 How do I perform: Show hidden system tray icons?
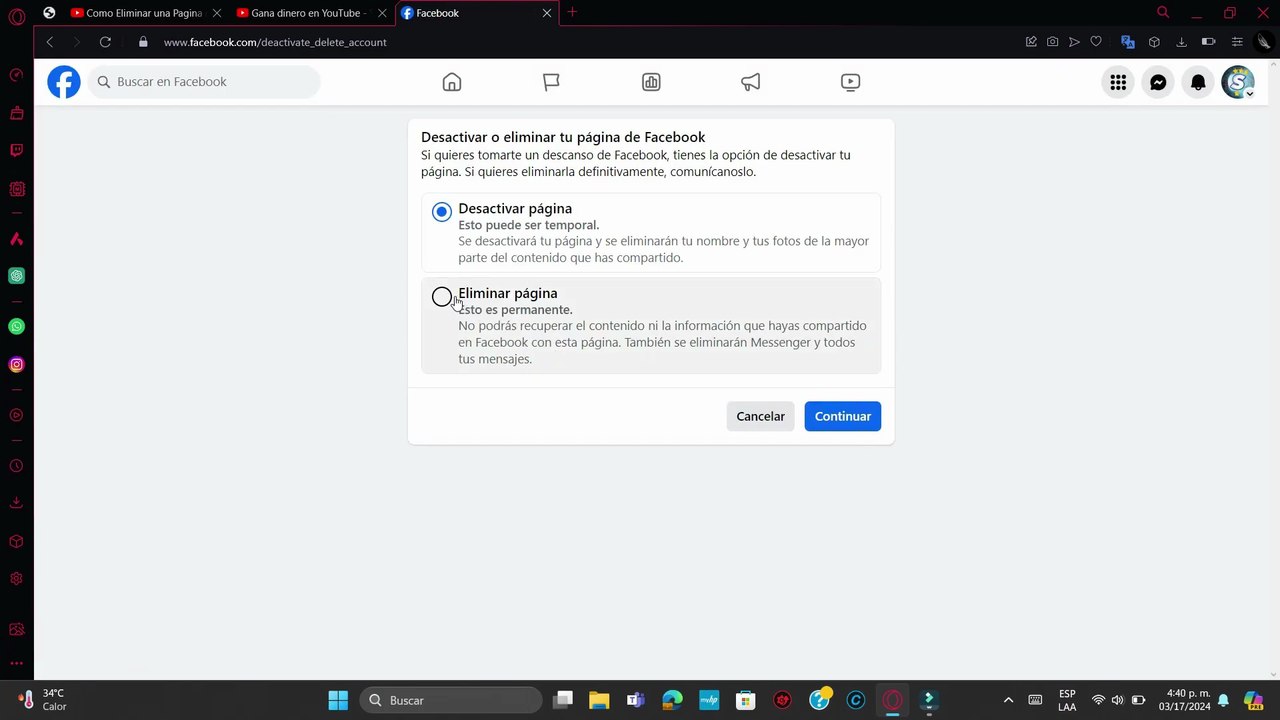tap(1008, 700)
